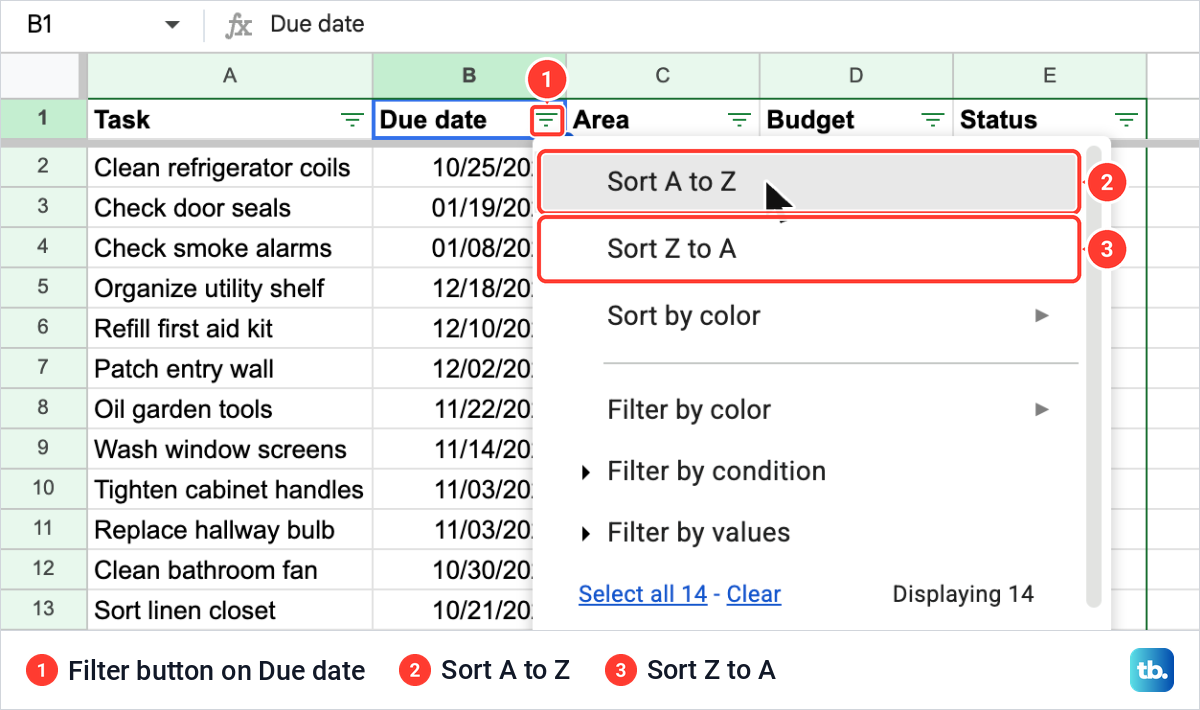Click the Task header cell
Viewport: 1200px width, 710px height.
[x=230, y=120]
